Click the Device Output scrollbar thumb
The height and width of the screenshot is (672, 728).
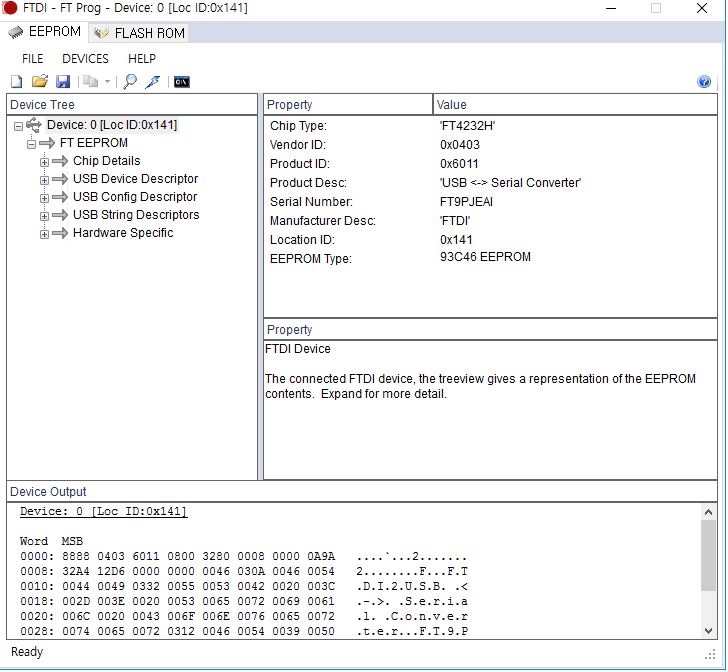tap(708, 555)
